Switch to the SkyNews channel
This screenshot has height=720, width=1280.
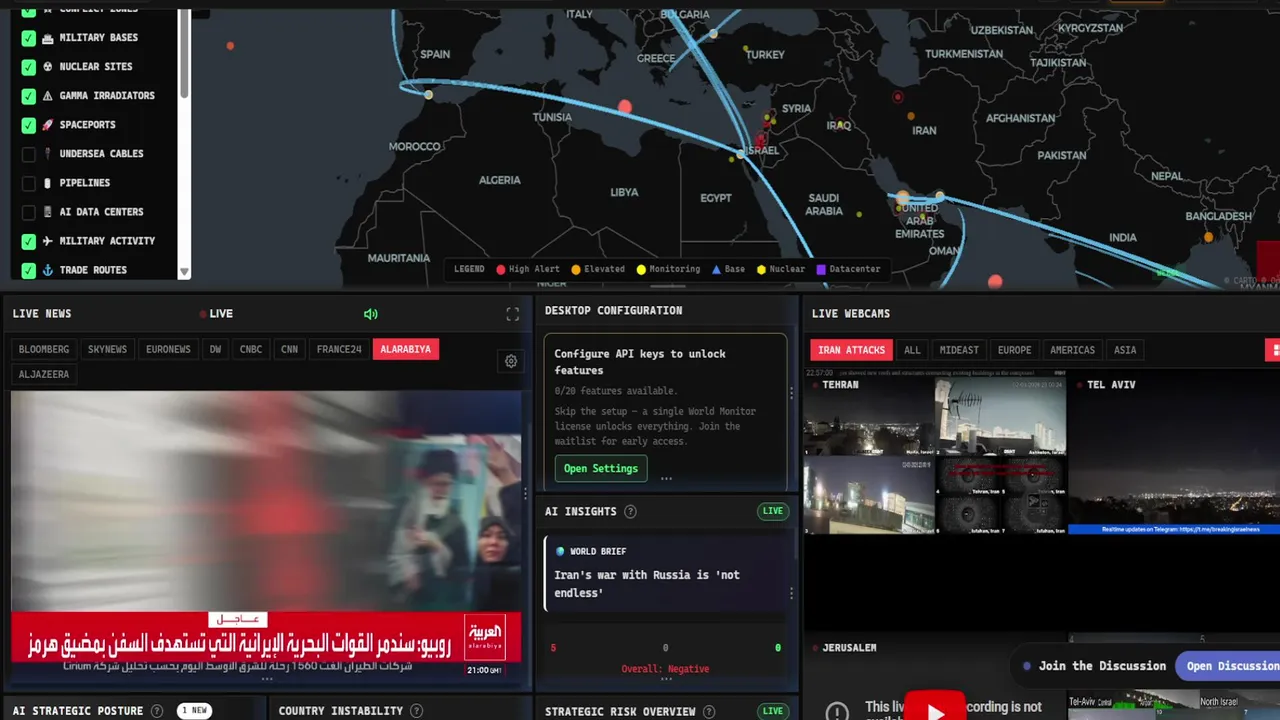(x=107, y=350)
